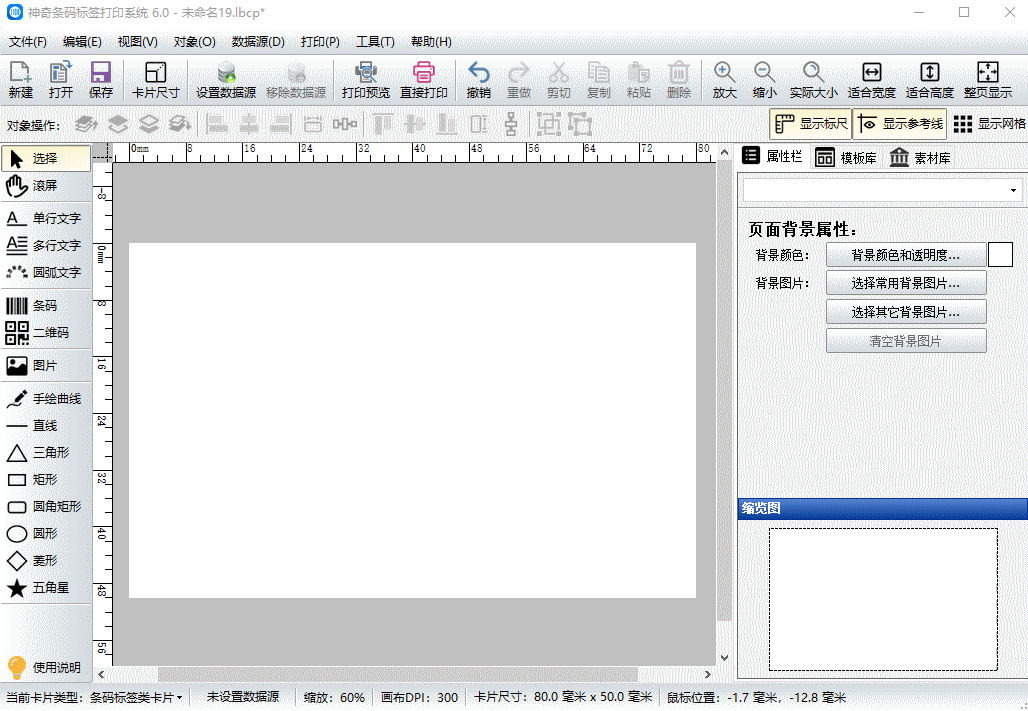Switch to 属性栏 tab
1028x711 pixels.
[x=772, y=157]
